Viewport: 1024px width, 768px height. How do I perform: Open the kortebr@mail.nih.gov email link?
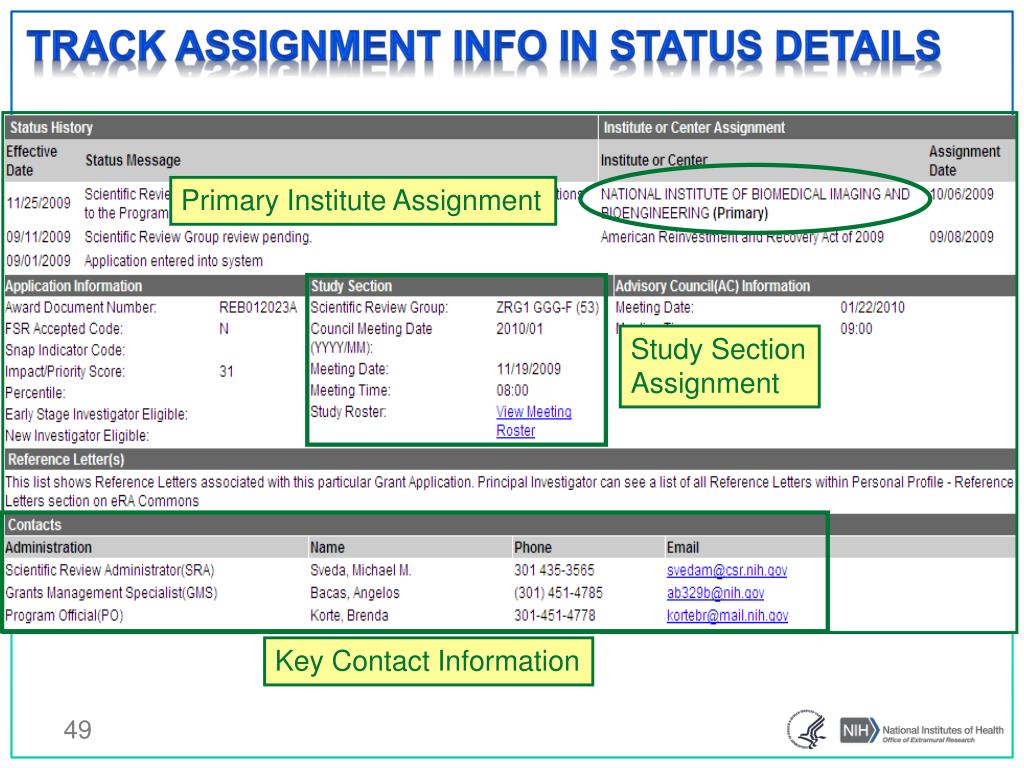click(x=728, y=615)
